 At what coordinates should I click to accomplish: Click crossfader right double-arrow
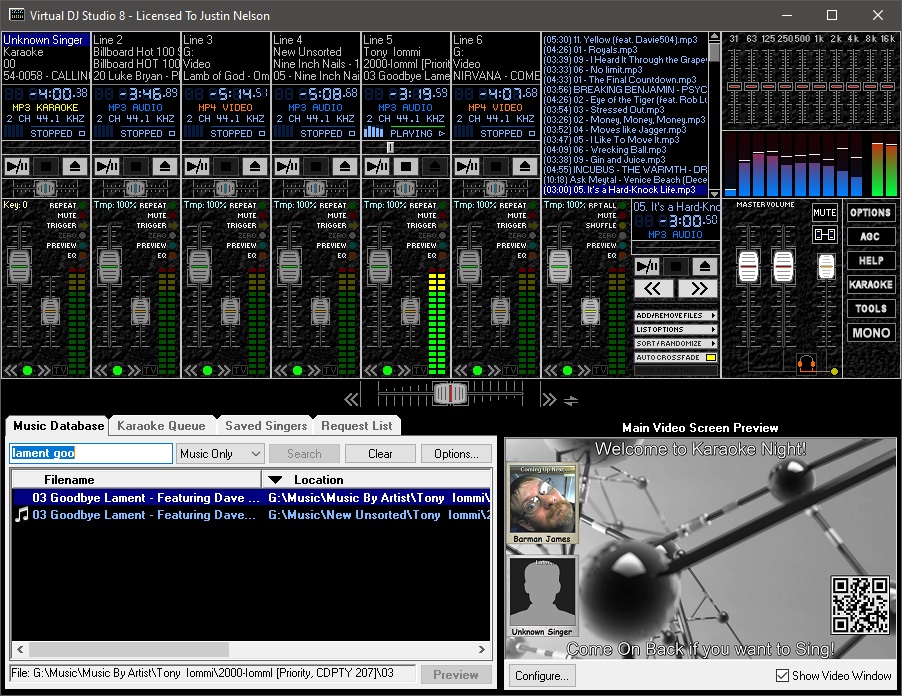click(x=549, y=399)
